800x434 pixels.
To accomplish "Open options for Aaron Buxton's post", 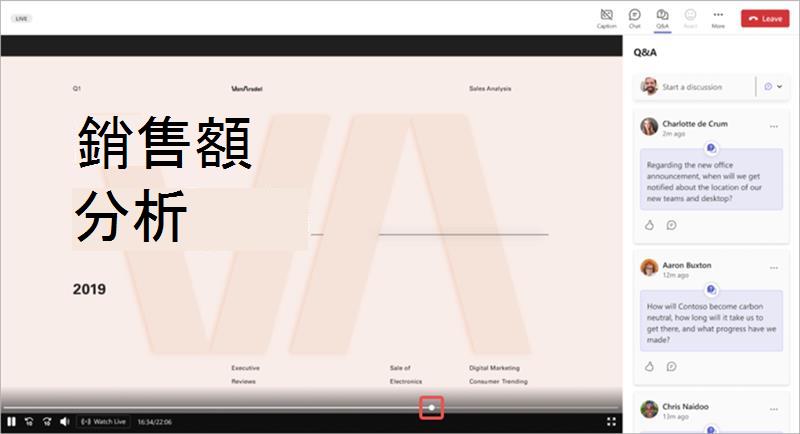I will tap(774, 268).
